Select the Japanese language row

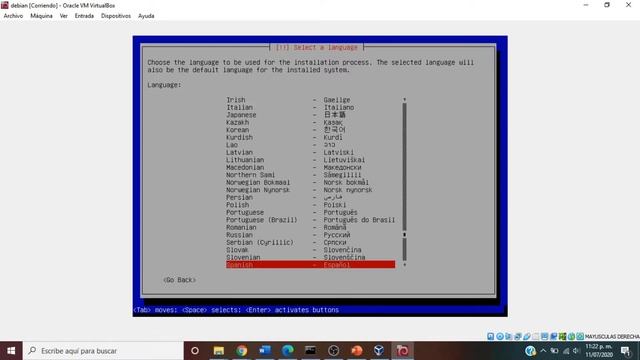[x=311, y=115]
